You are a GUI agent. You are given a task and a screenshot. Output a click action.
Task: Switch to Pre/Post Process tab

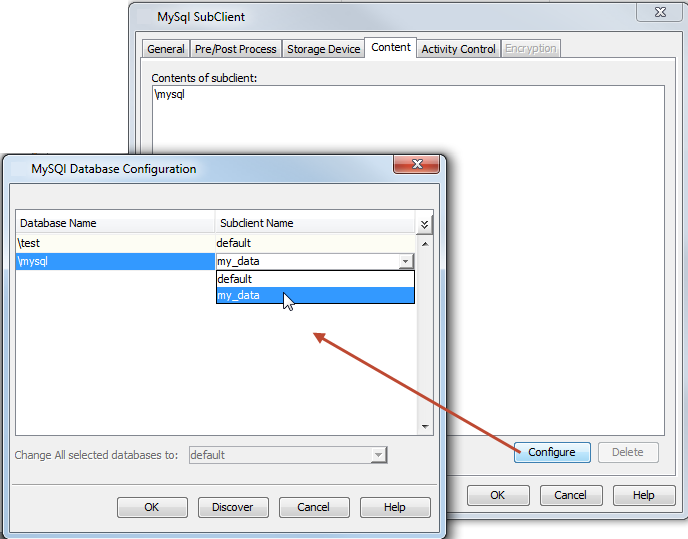(236, 49)
